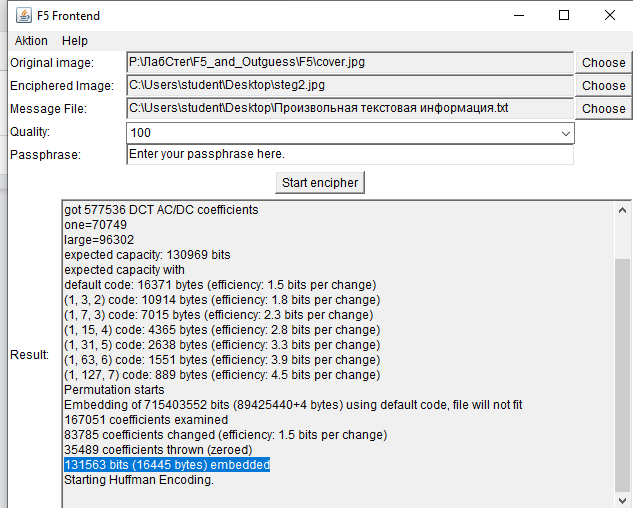
Task: Maximize the F5 Frontend window
Action: (564, 15)
